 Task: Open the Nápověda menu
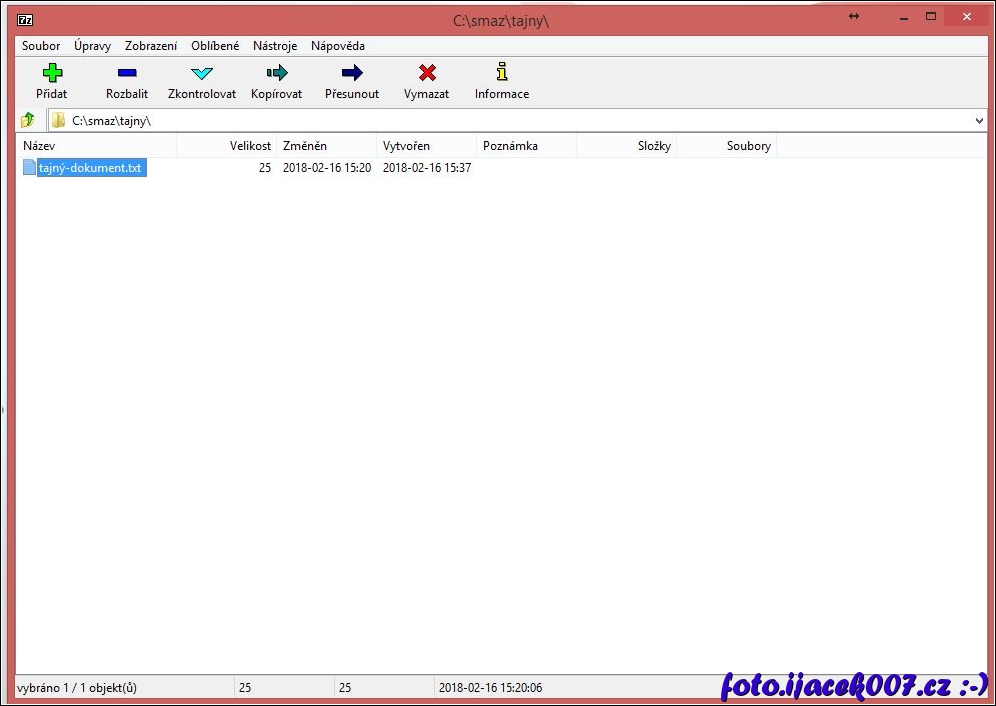(x=338, y=46)
